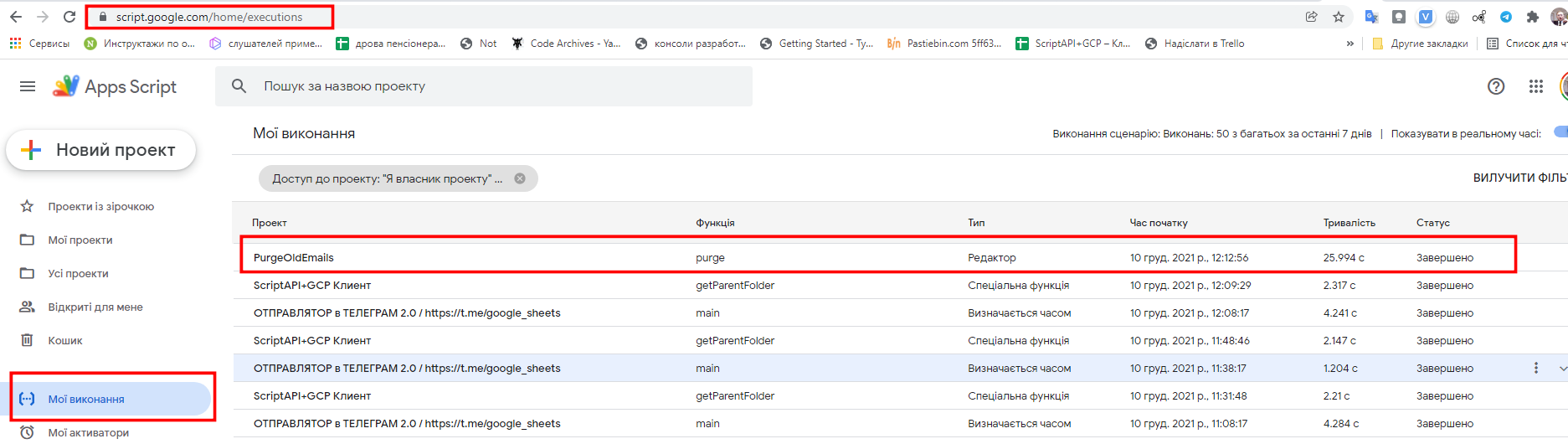This screenshot has width=1568, height=444.
Task: Open 'Кошик' trash section in the sidebar
Action: click(65, 340)
